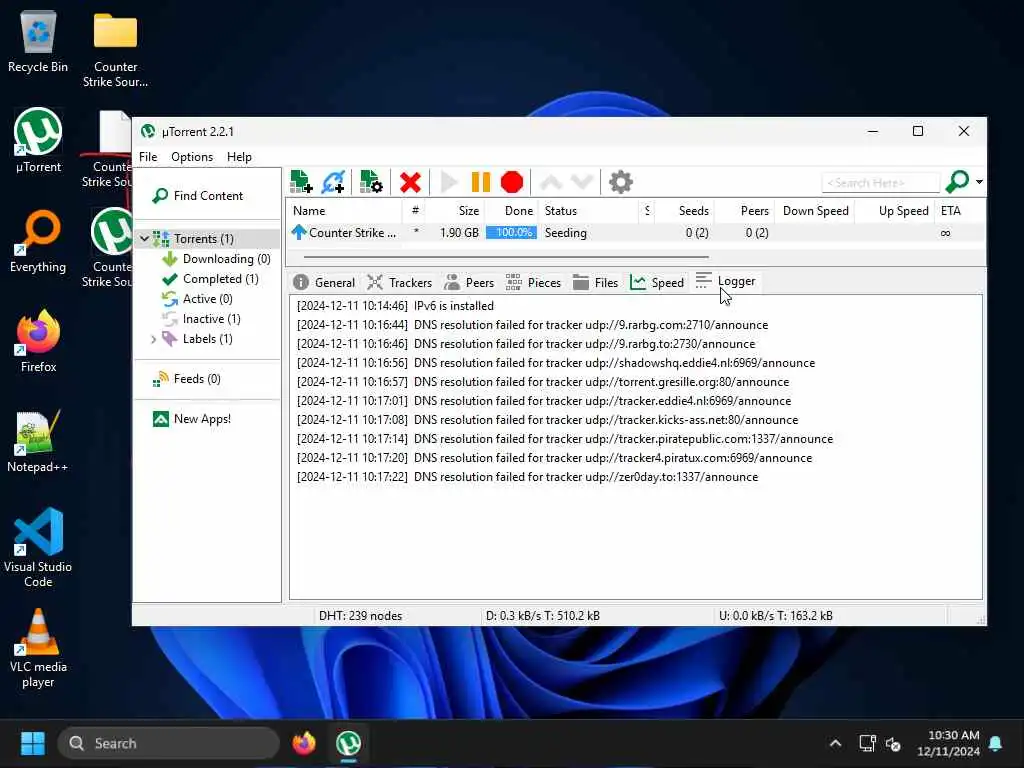The image size is (1024, 768).
Task: Open the File menu
Action: tap(148, 157)
